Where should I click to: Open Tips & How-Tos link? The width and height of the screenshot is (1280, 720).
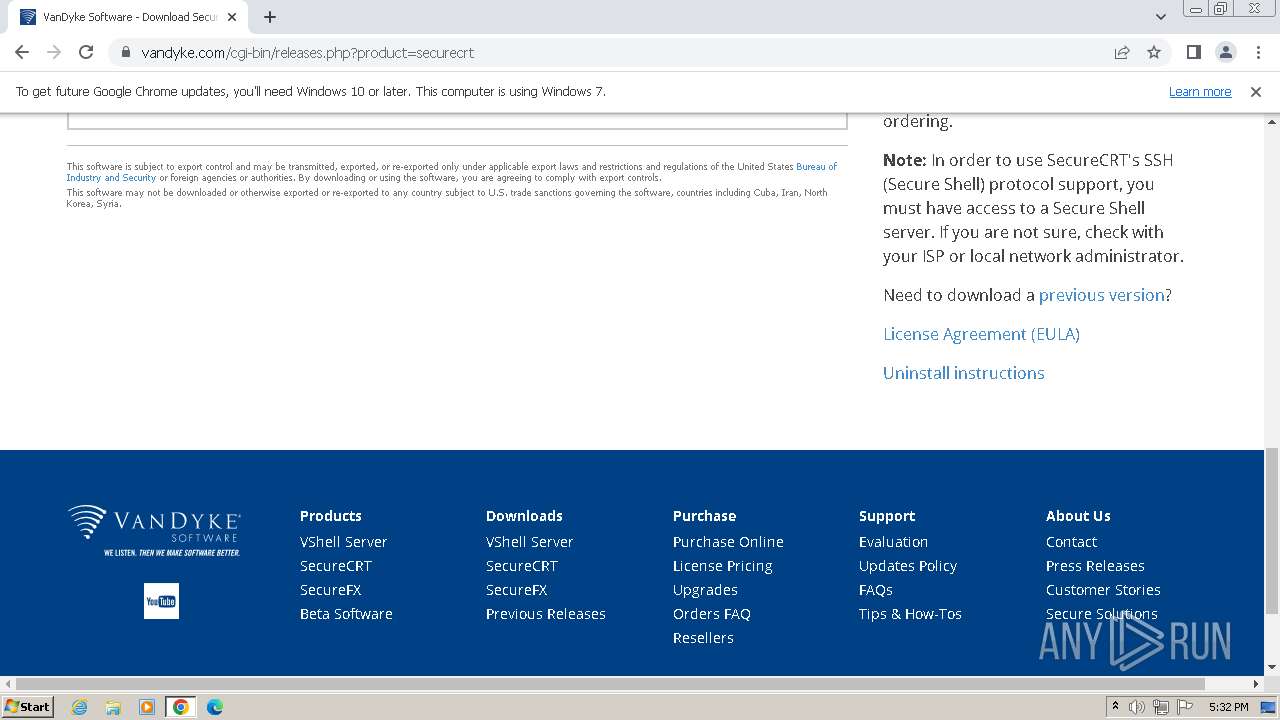(x=910, y=614)
